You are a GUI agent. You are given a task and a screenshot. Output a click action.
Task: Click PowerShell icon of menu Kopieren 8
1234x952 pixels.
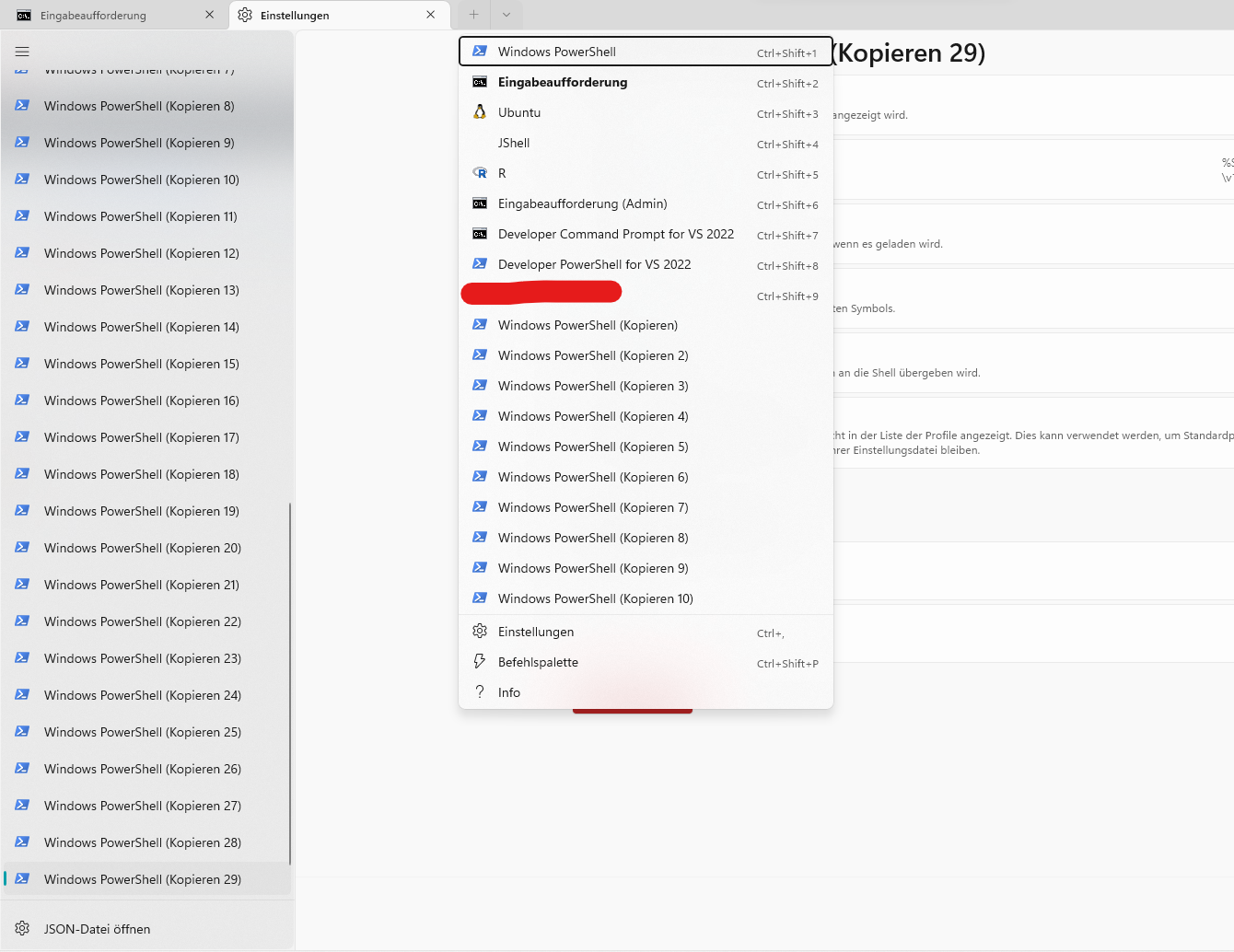point(480,537)
